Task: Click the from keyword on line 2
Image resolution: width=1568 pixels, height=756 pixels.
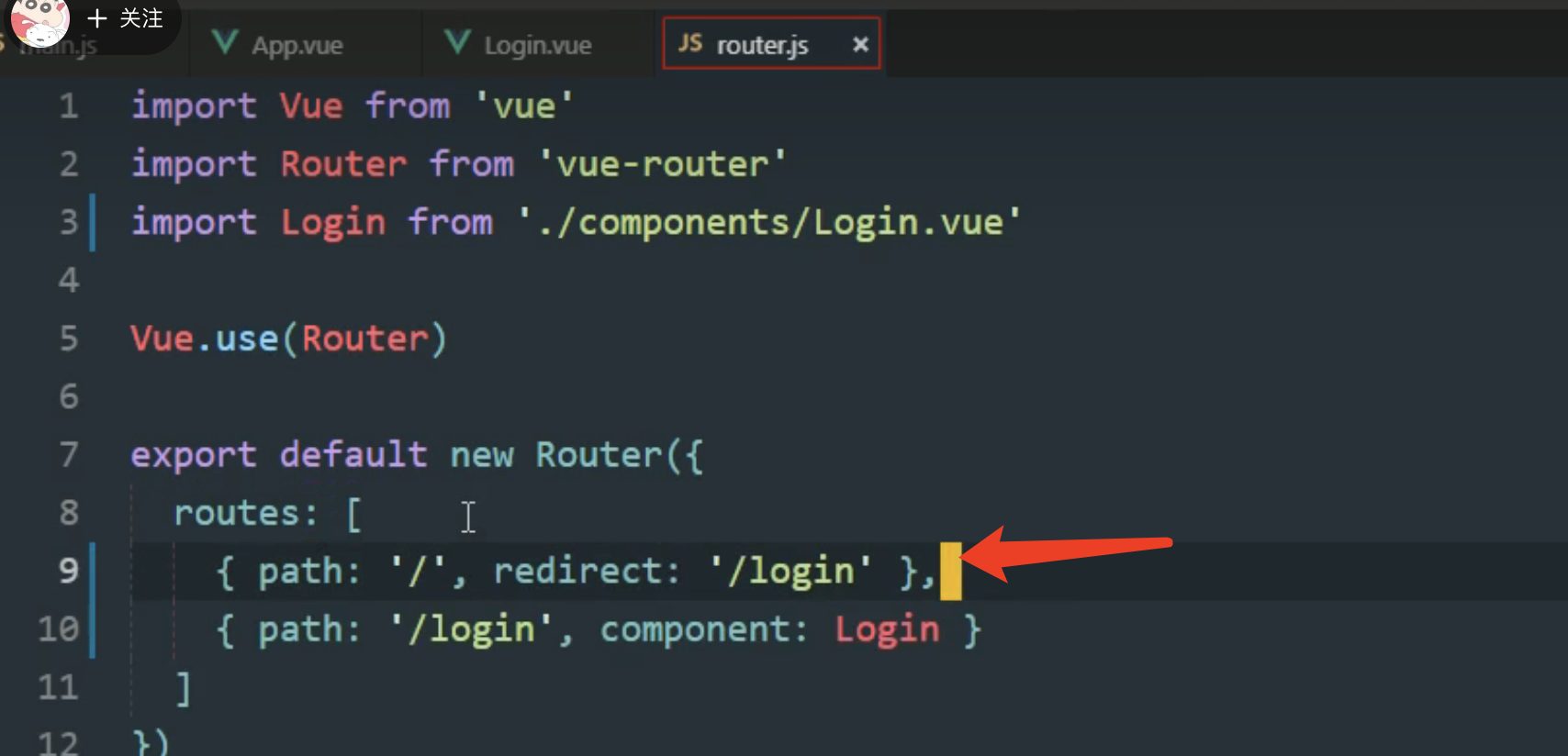Action: click(x=472, y=164)
